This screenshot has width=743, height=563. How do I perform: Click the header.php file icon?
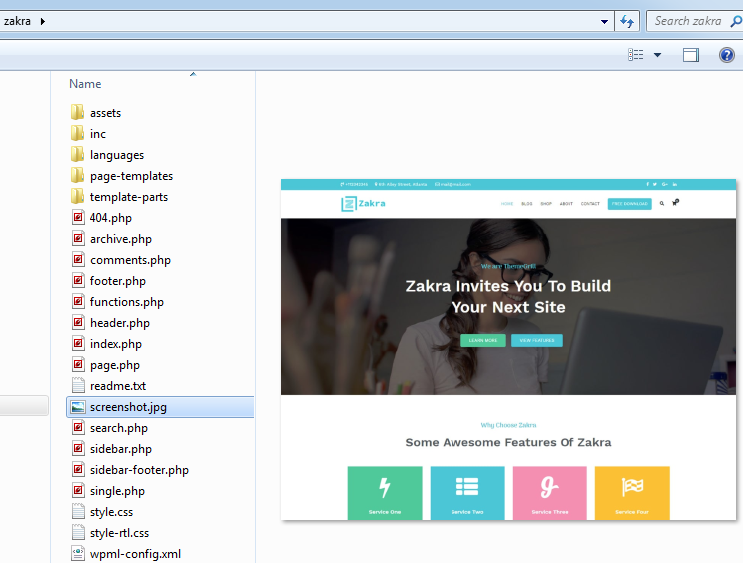78,323
